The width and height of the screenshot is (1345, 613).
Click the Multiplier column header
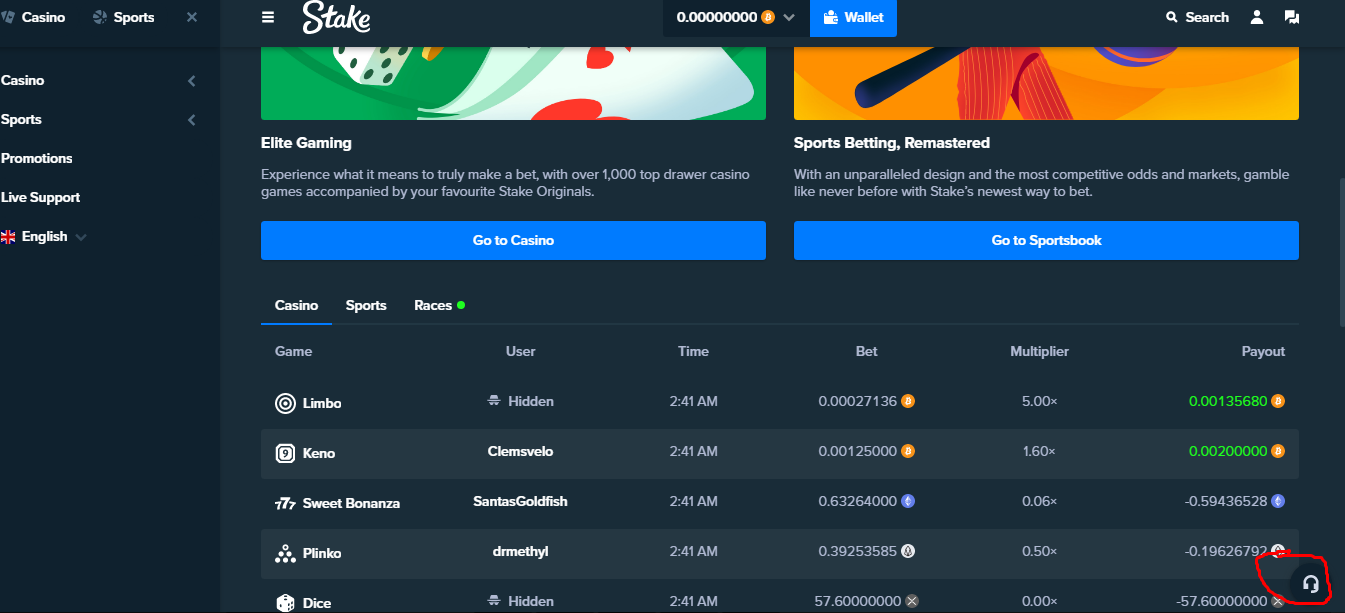click(1039, 351)
